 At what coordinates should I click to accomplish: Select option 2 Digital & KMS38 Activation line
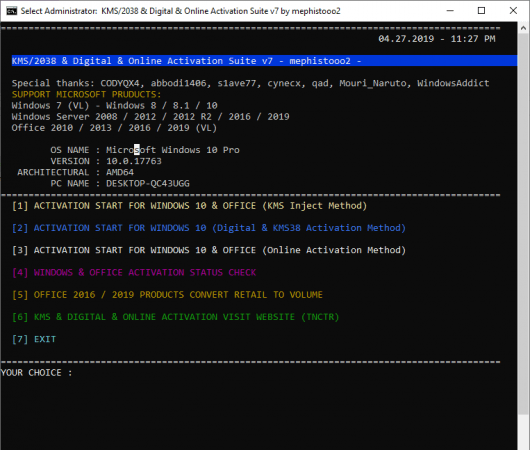click(209, 228)
